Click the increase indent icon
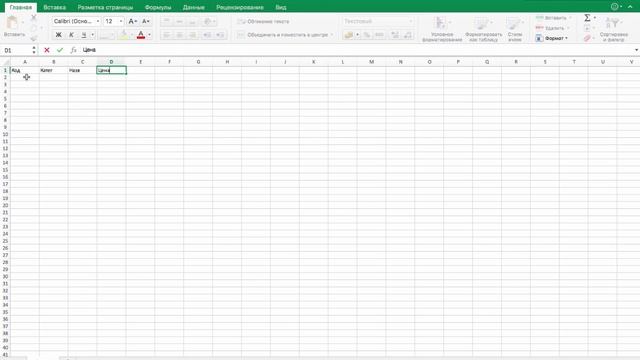Viewport: 640px width, 360px height. (x=220, y=35)
